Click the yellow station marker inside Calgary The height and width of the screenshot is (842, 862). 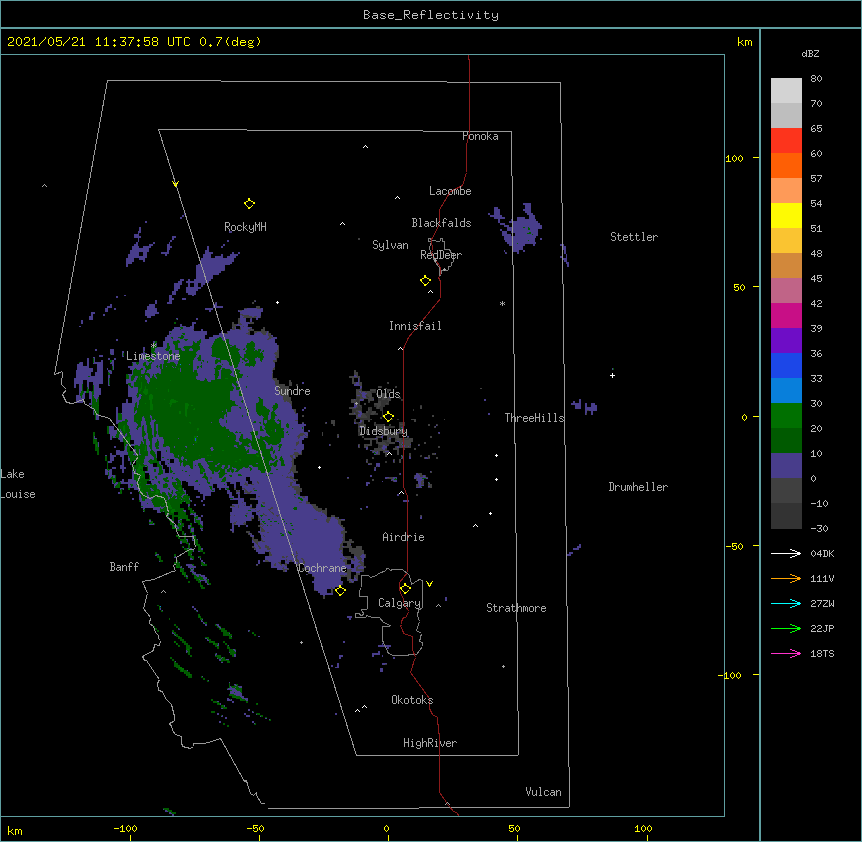click(x=405, y=589)
